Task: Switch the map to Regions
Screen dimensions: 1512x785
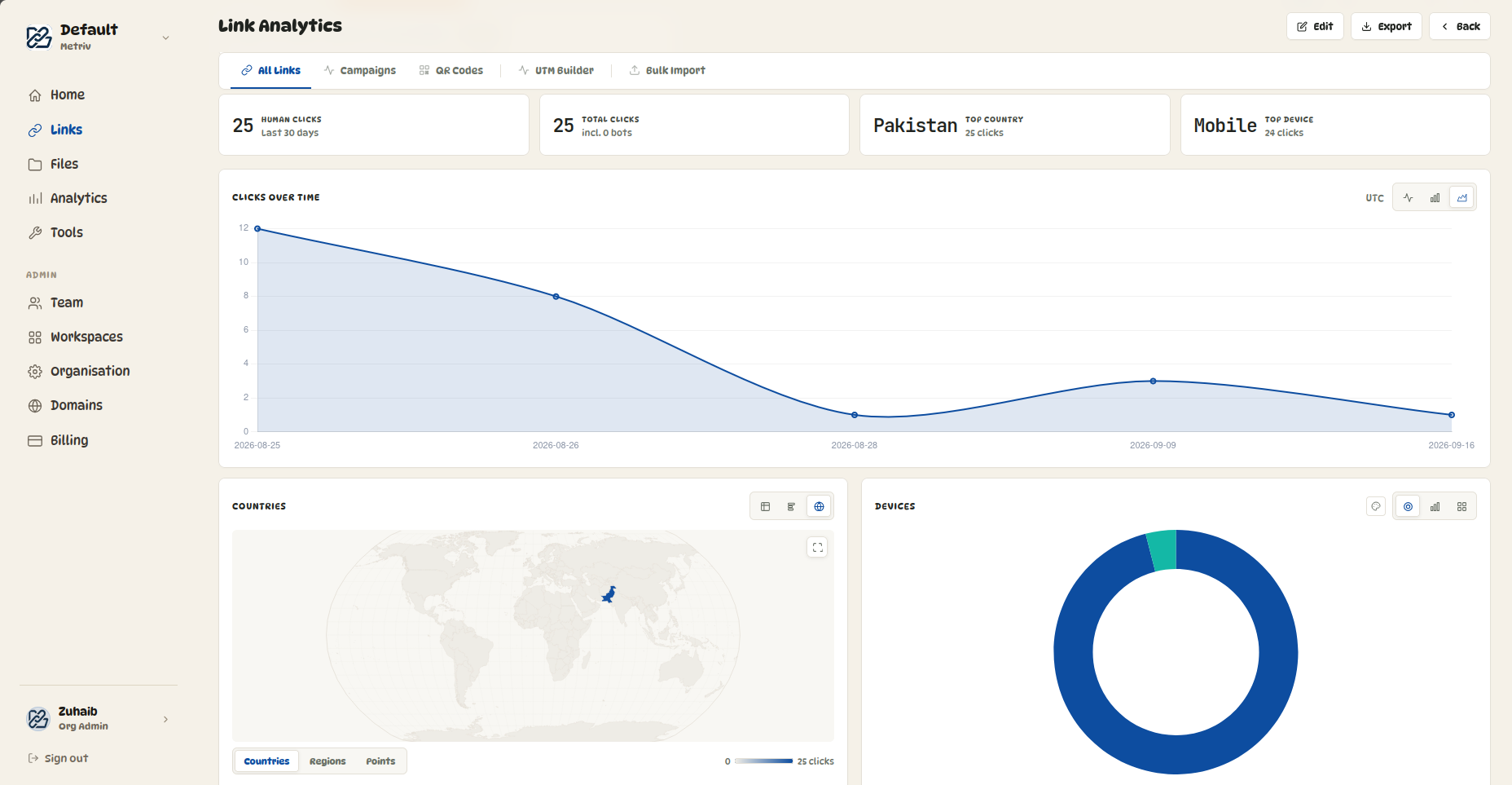Action: (327, 761)
